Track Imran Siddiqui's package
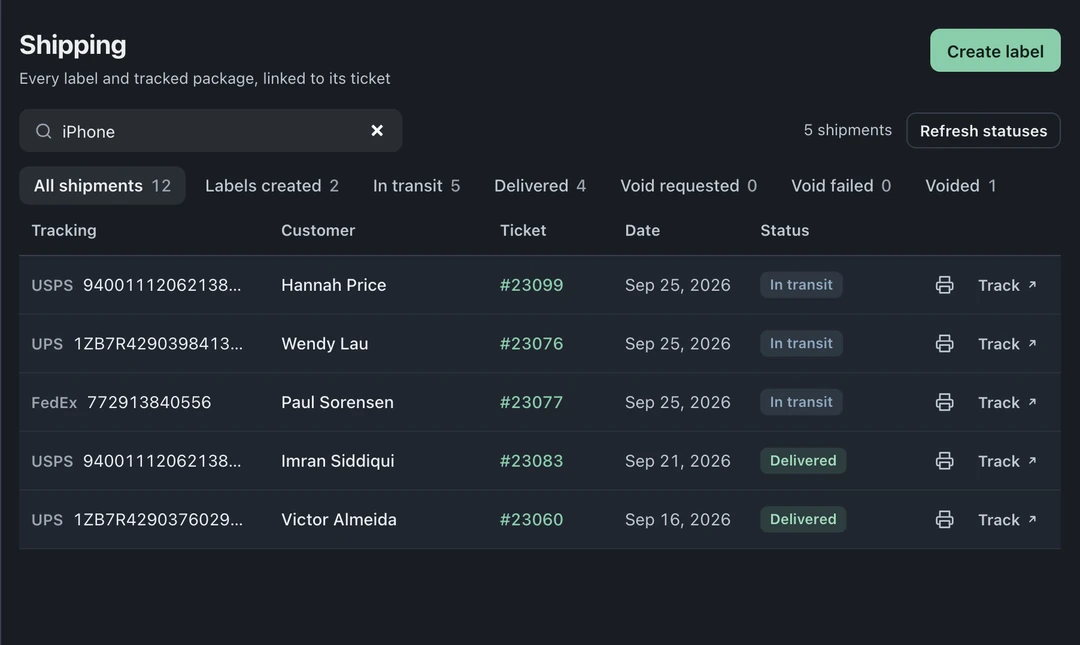 pyautogui.click(x=1007, y=461)
